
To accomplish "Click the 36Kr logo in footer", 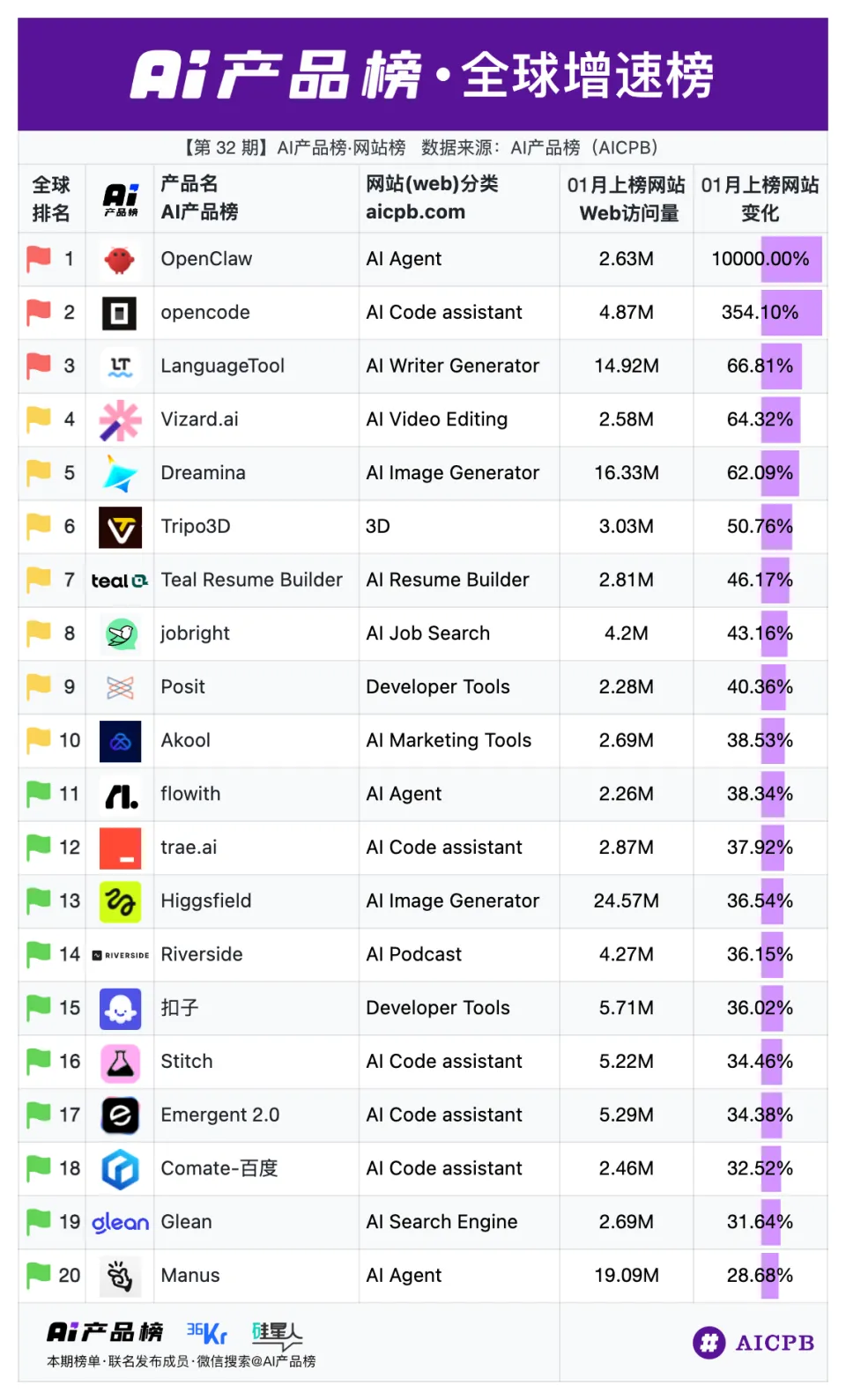I will coord(207,1333).
